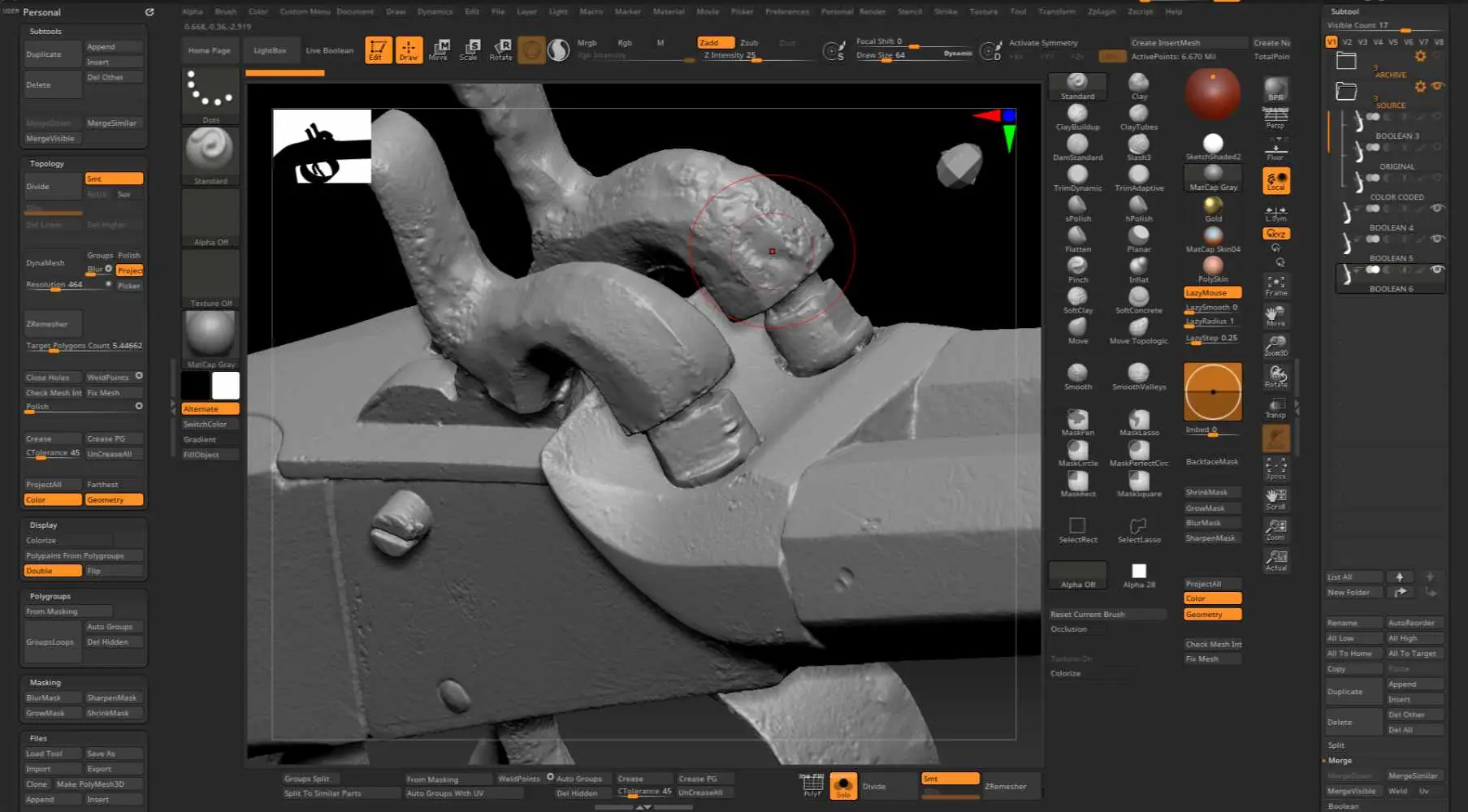Toggle visibility eye of SOURCE folder
This screenshot has width=1468, height=812.
(1438, 86)
